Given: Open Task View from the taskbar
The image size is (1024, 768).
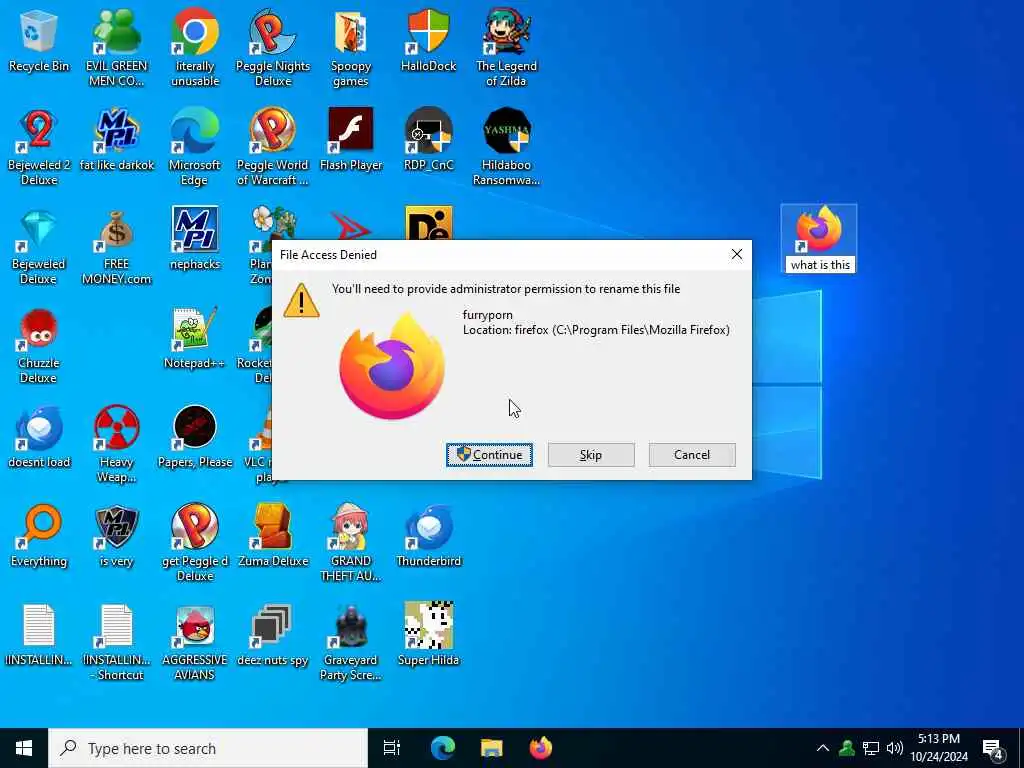Looking at the screenshot, I should pos(392,748).
